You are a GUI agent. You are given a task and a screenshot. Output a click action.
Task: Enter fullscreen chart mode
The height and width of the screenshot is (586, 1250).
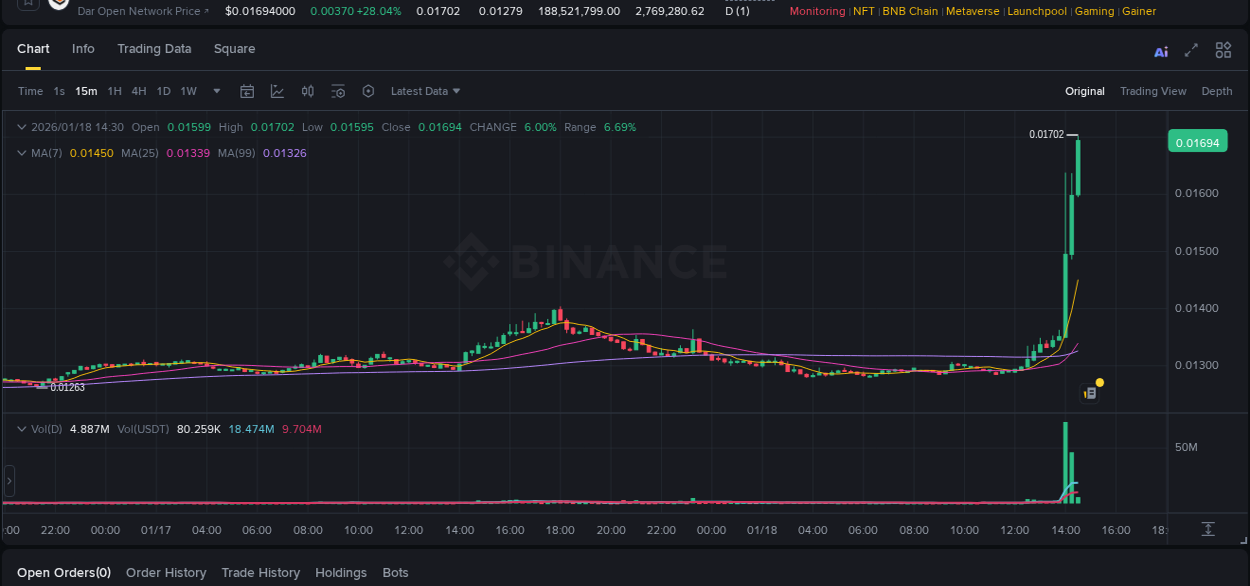[x=1191, y=51]
